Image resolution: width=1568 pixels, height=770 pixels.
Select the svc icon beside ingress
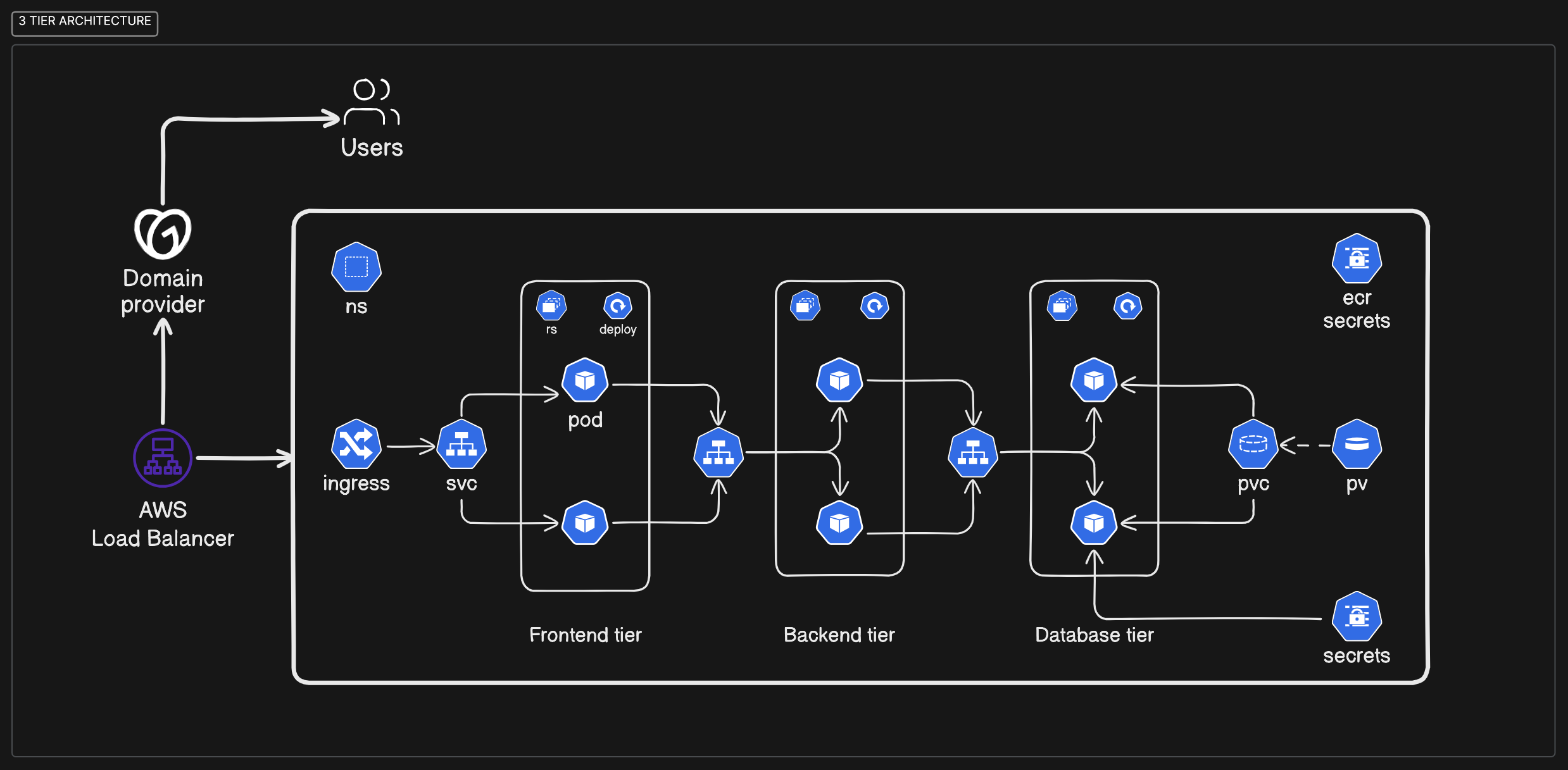click(x=462, y=444)
